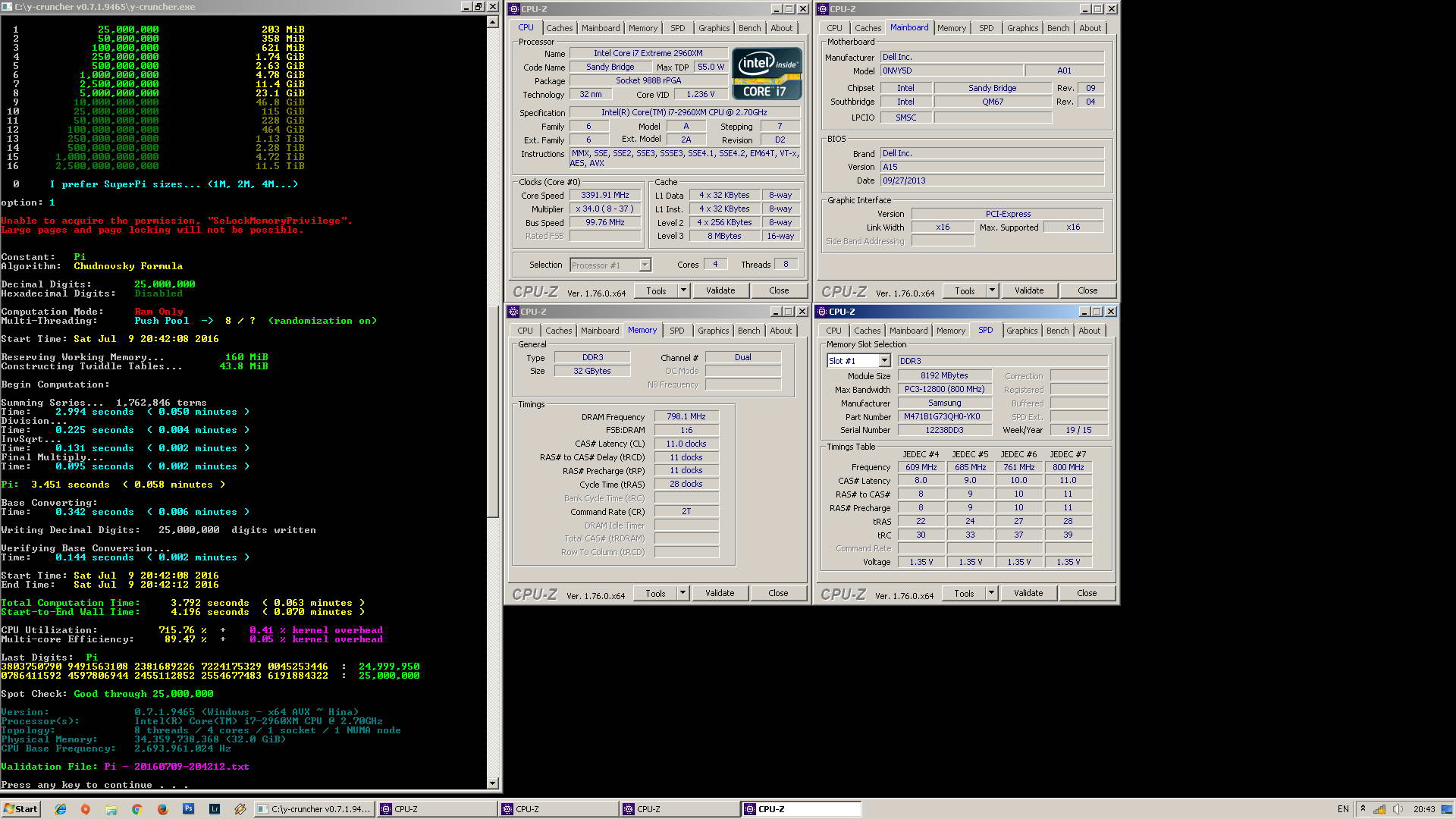This screenshot has height=819, width=1456.
Task: Open Photoshop from the taskbar
Action: coord(188,809)
